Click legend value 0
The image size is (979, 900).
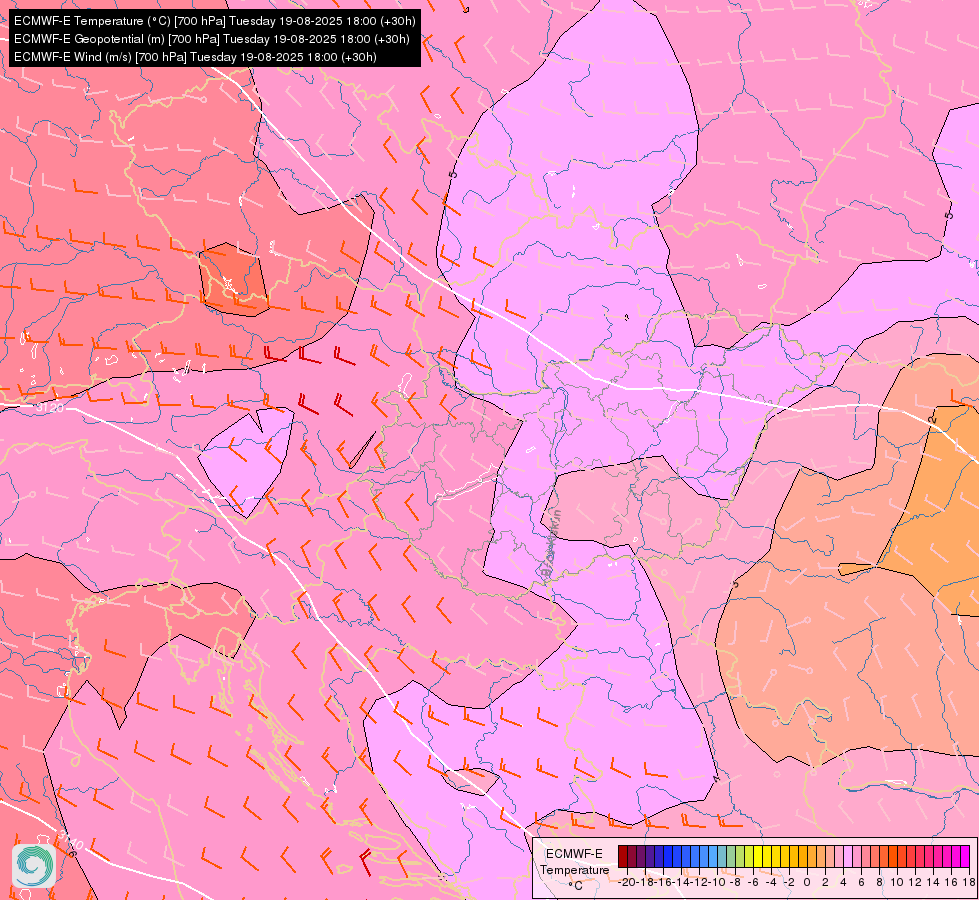807,883
